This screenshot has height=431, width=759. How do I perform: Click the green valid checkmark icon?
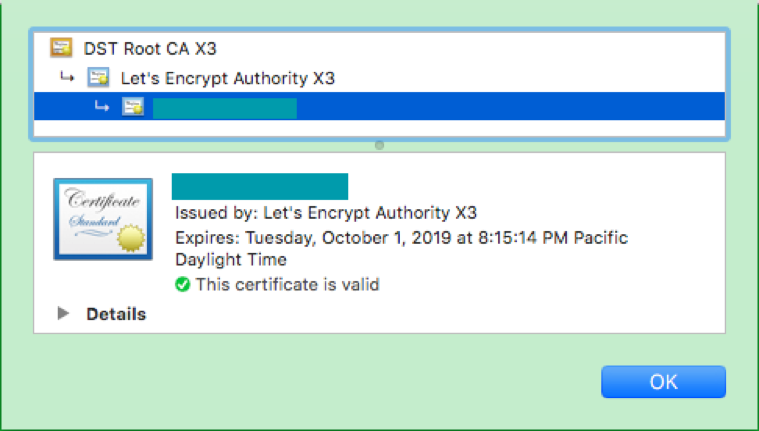point(182,284)
